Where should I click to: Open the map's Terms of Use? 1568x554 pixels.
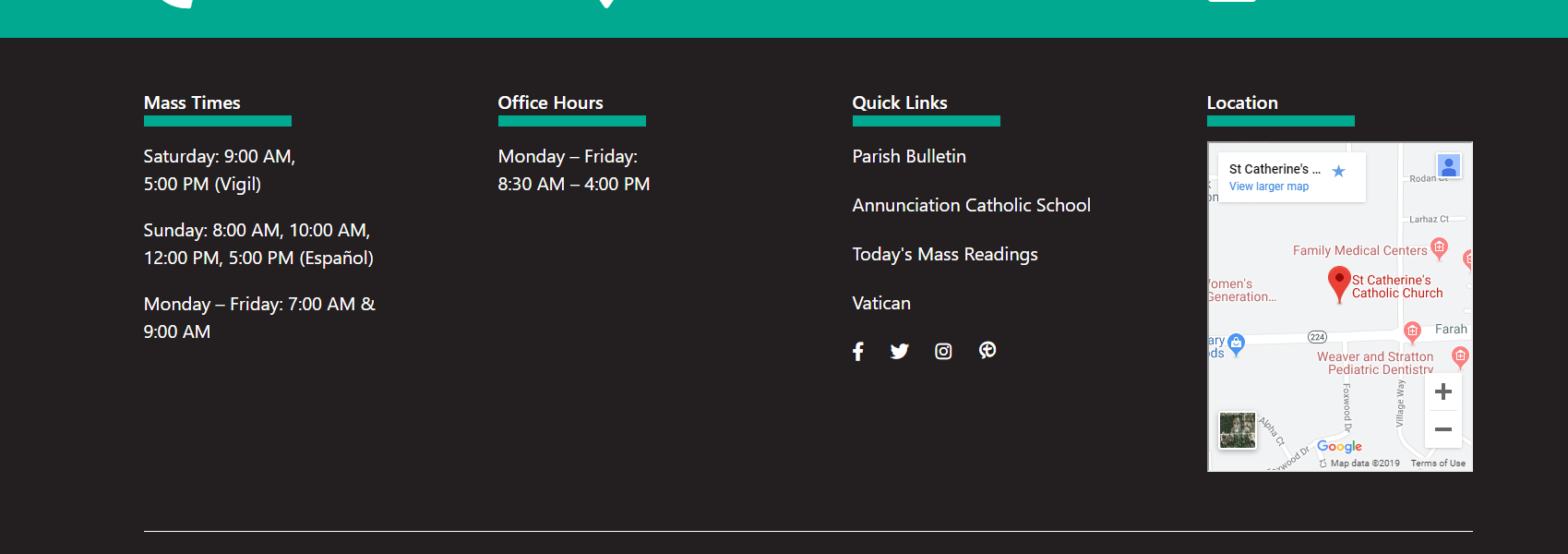1438,464
